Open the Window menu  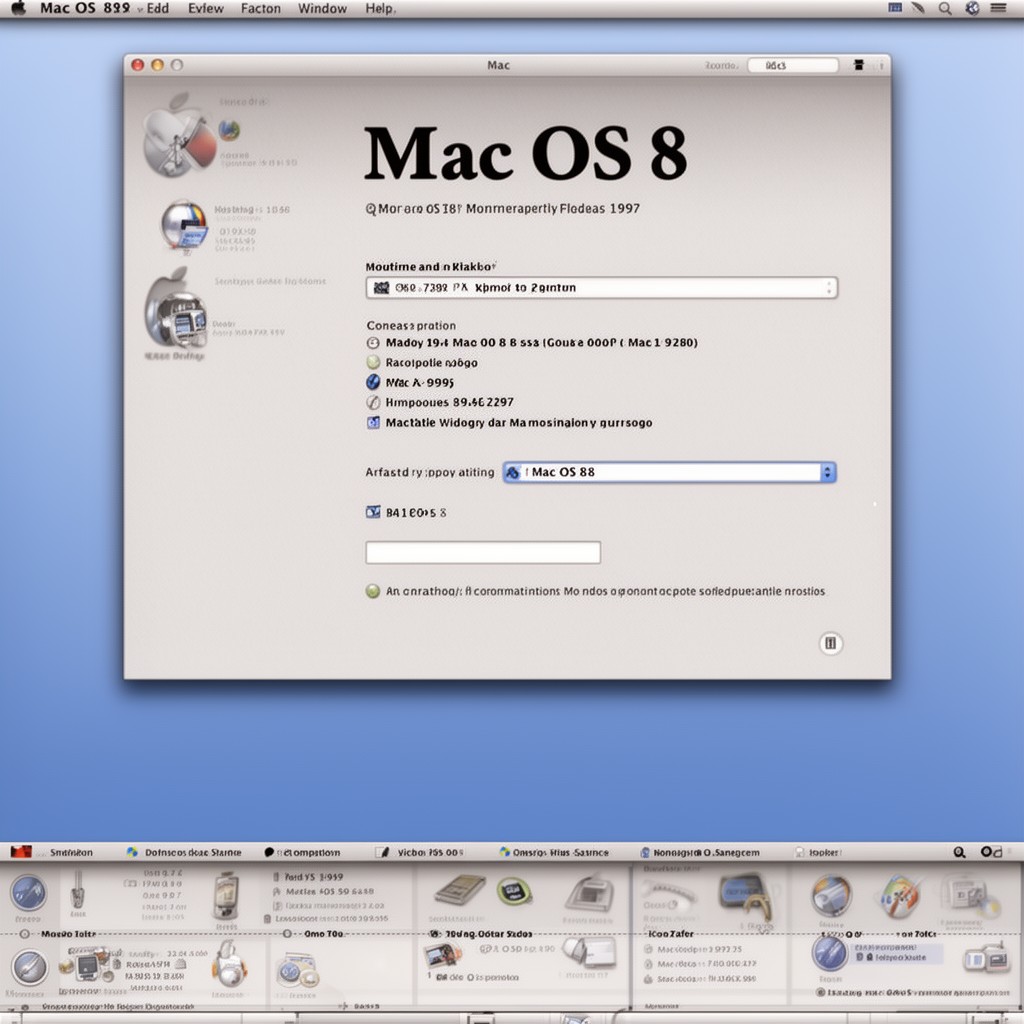click(322, 8)
